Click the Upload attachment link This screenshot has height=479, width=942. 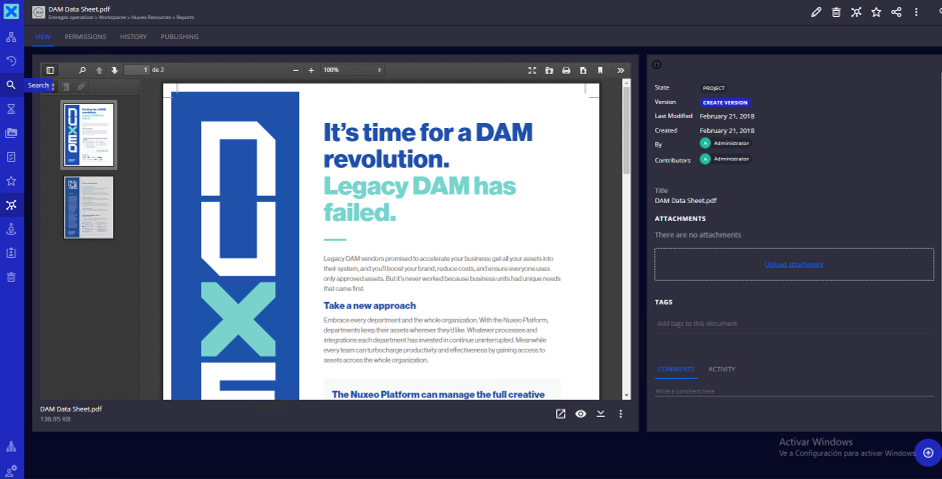(x=793, y=264)
